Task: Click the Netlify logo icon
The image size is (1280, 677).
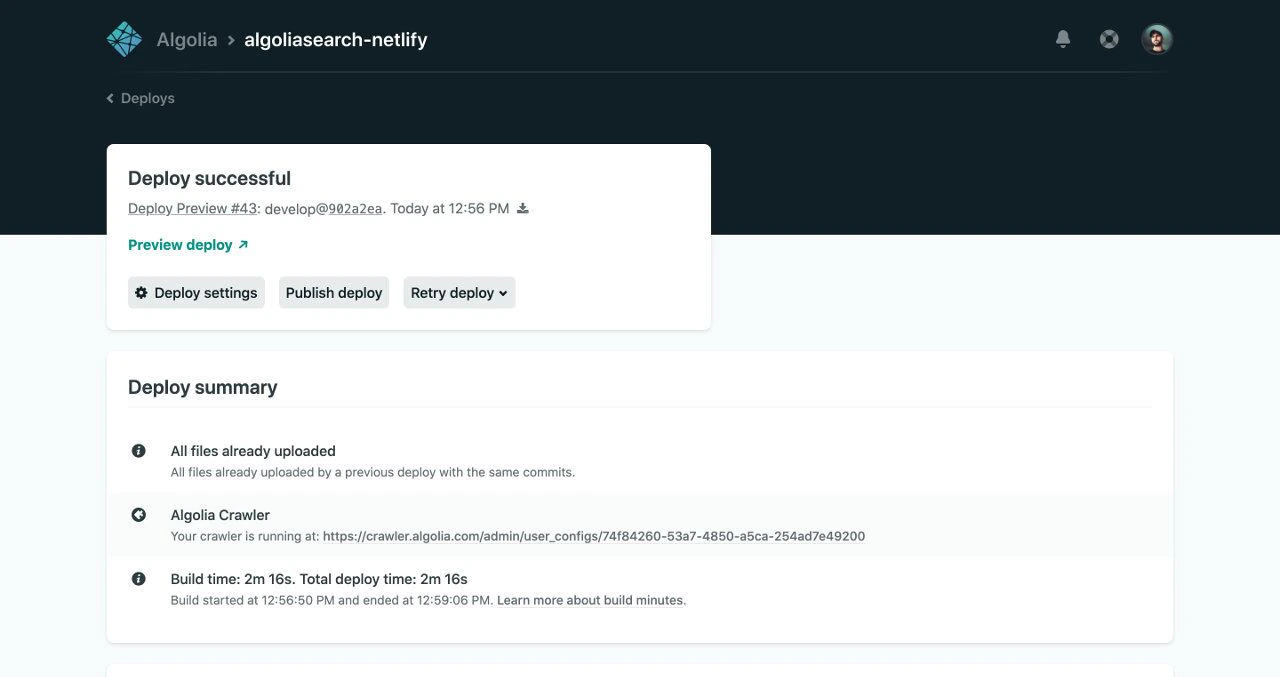Action: pos(124,40)
